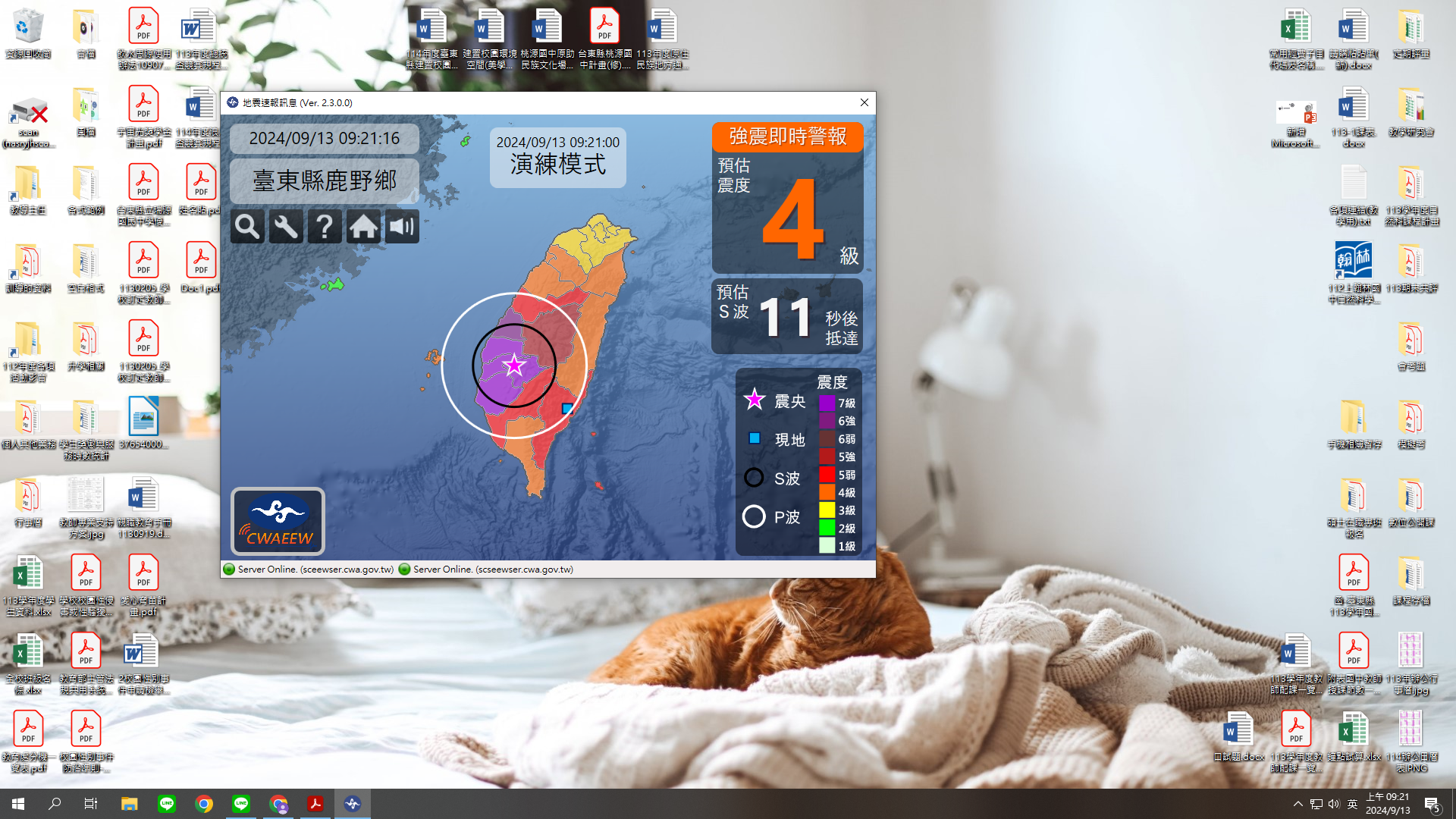Open File Explorer from the taskbar
The width and height of the screenshot is (1456, 819).
coord(130,804)
